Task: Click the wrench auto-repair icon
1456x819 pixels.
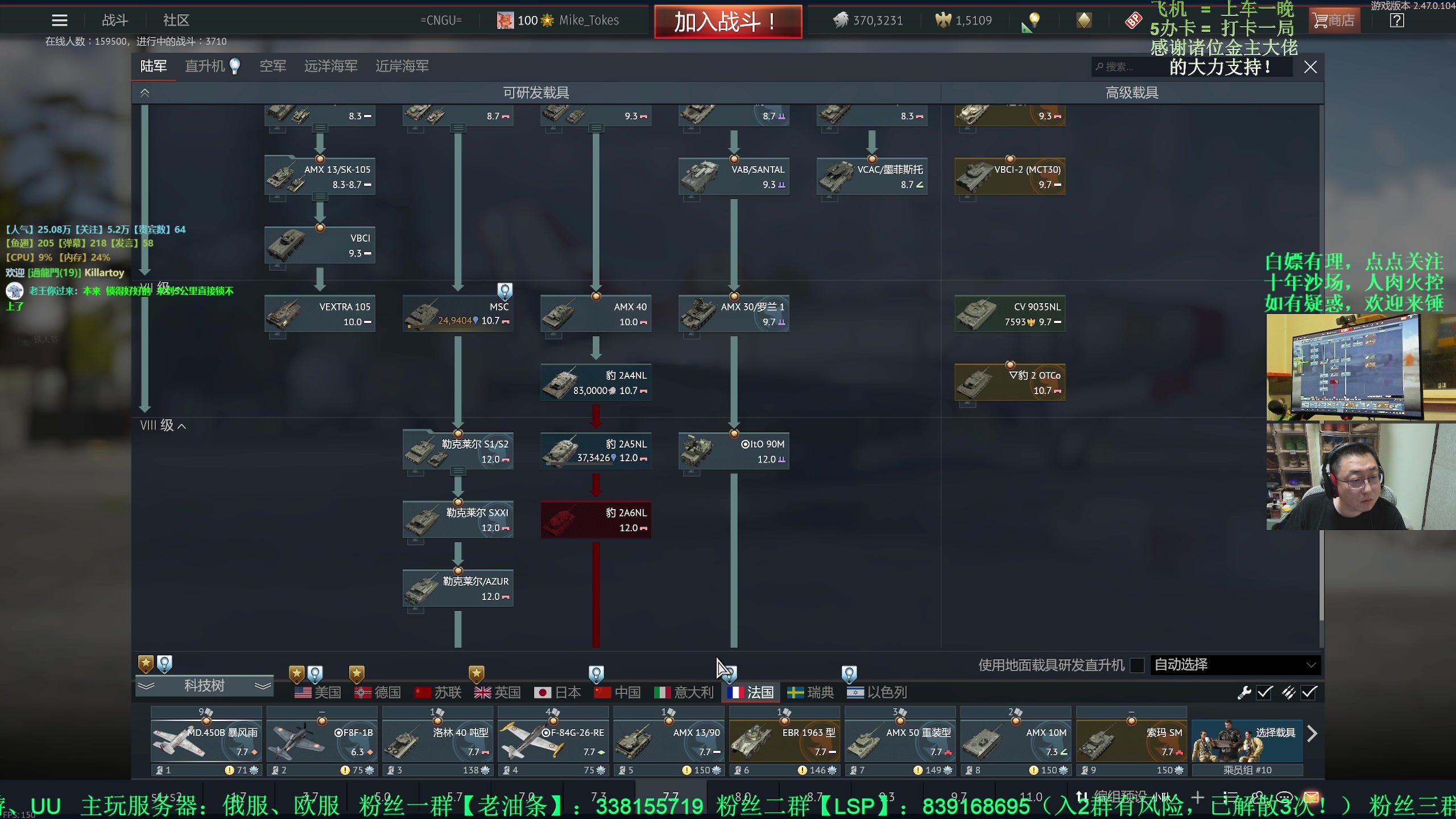Action: (1244, 692)
